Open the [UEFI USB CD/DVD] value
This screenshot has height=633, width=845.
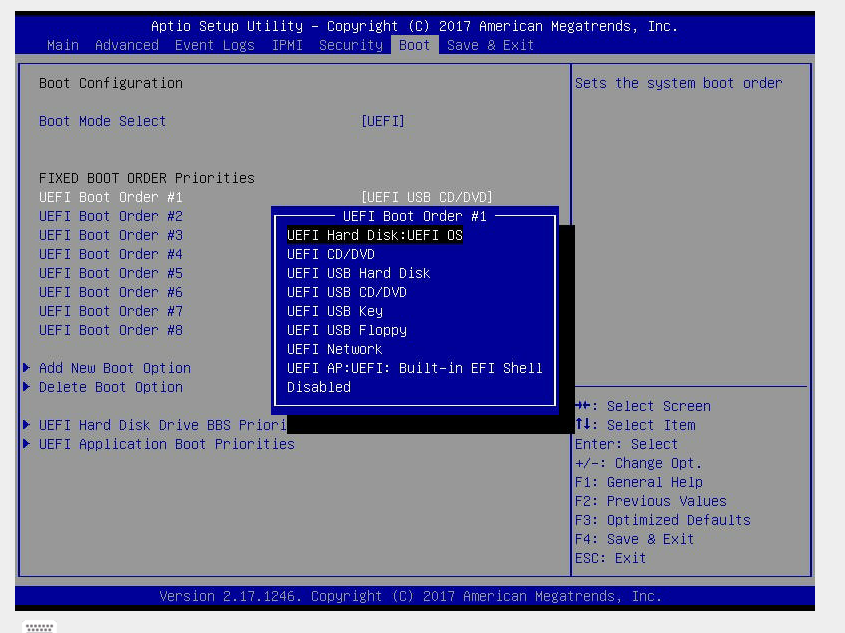pyautogui.click(x=427, y=197)
